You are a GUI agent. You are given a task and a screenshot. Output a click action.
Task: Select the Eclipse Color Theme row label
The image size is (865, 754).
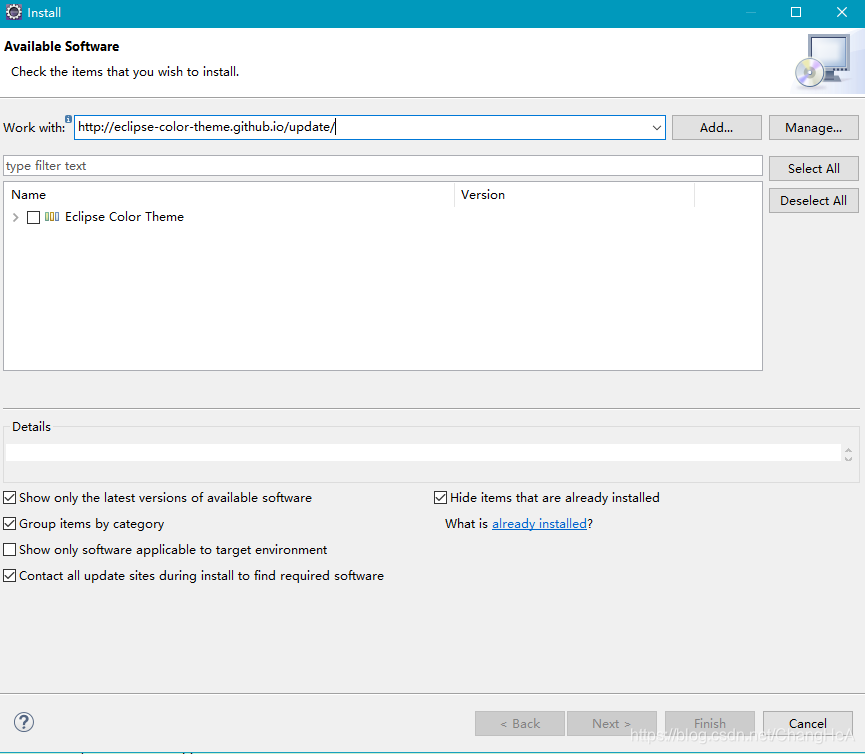point(124,217)
